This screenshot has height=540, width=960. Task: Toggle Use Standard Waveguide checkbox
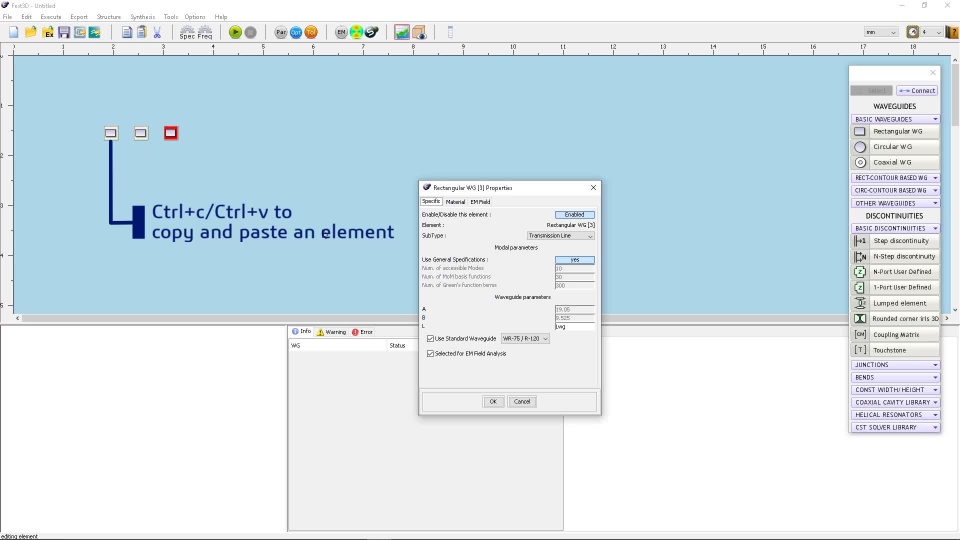pos(430,339)
